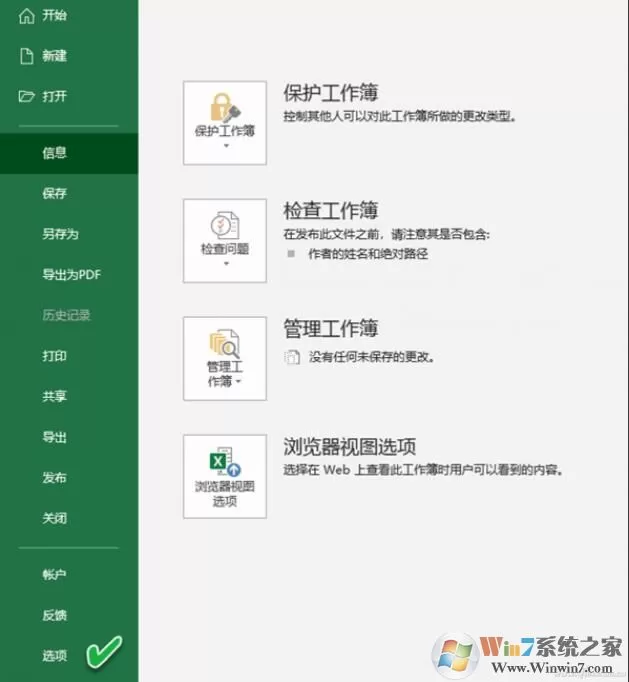629x682 pixels.
Task: Click the 检查问题 document check icon
Action: coord(225,225)
